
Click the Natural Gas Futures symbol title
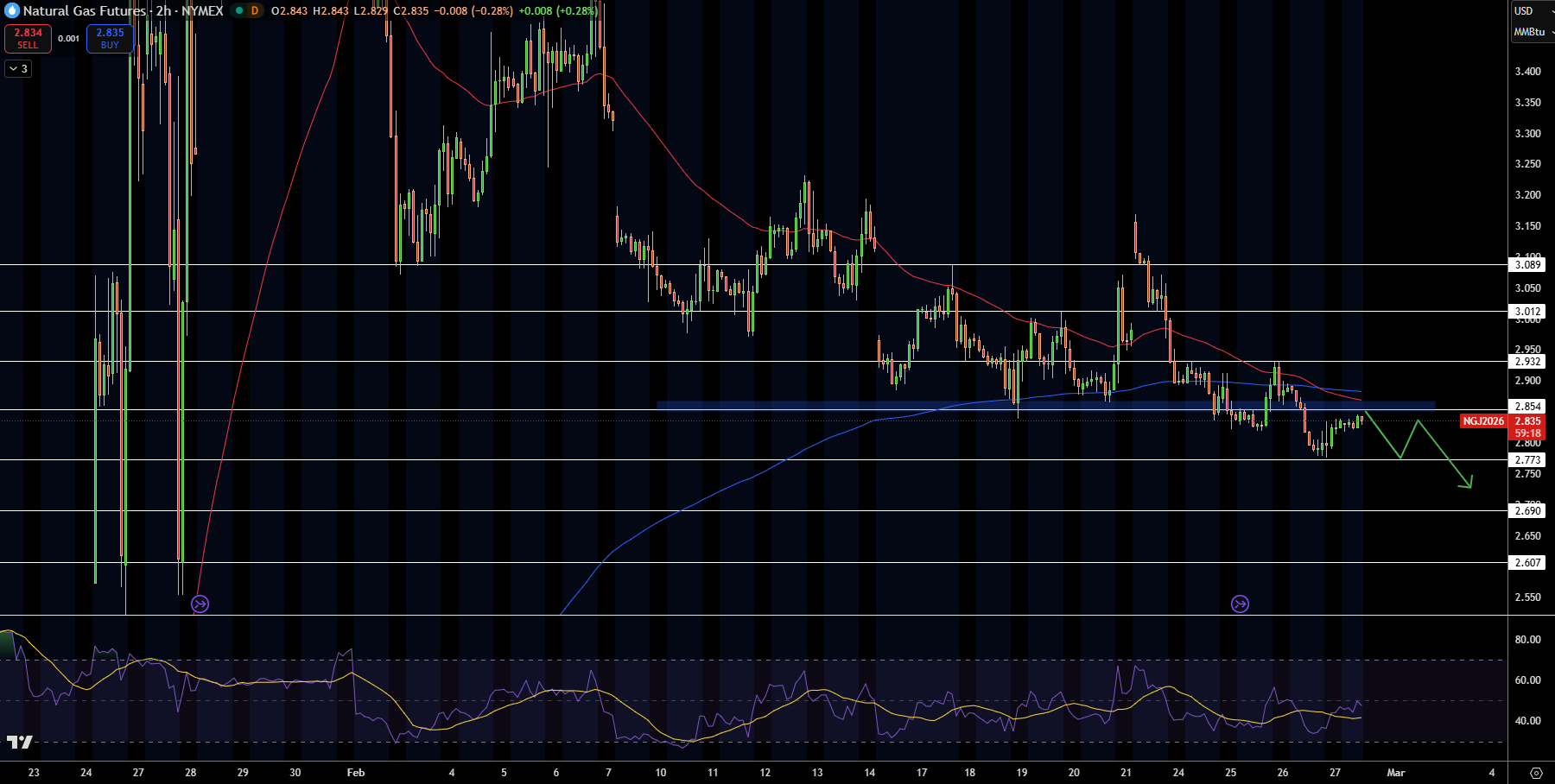tap(85, 10)
